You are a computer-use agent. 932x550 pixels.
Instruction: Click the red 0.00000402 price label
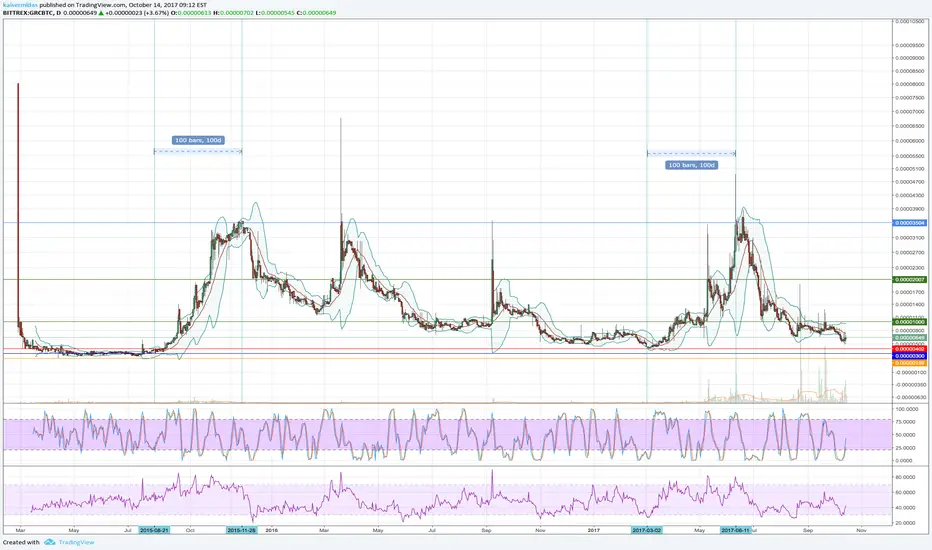click(x=910, y=349)
